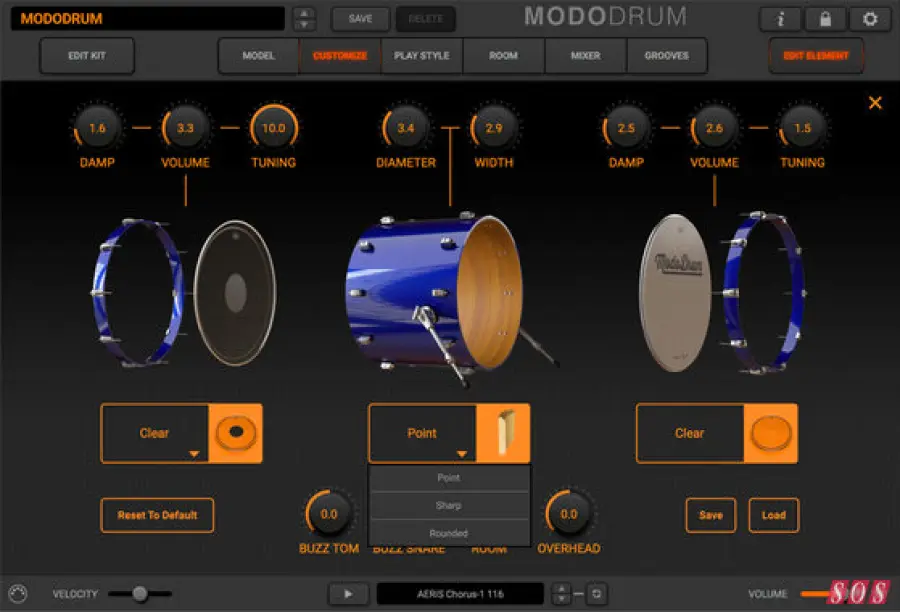The height and width of the screenshot is (612, 900).
Task: Click the batter head skin icon
Action: (x=235, y=433)
